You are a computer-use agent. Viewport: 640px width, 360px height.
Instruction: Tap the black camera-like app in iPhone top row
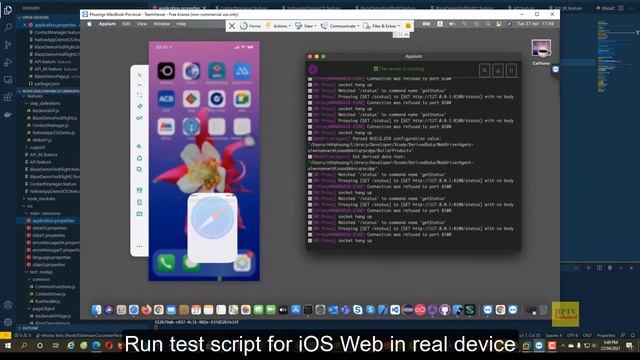(x=166, y=71)
